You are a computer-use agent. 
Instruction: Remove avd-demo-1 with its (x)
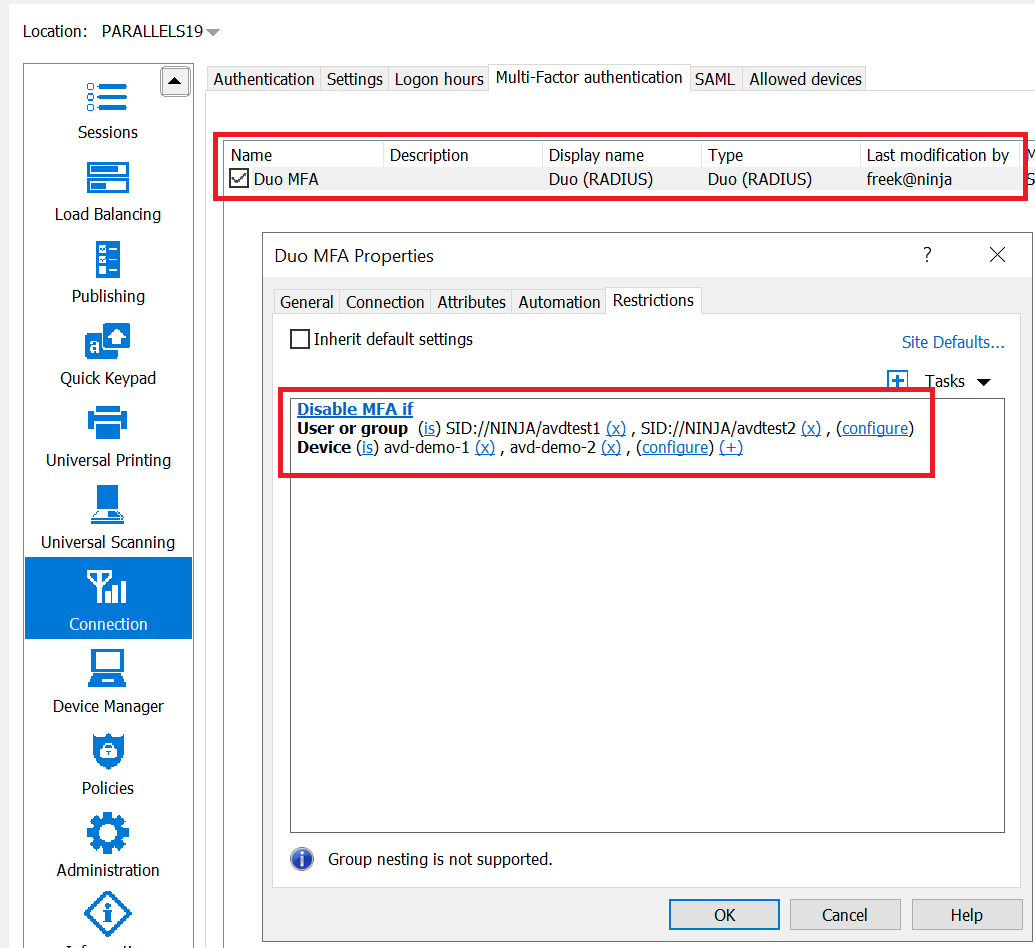pos(484,448)
